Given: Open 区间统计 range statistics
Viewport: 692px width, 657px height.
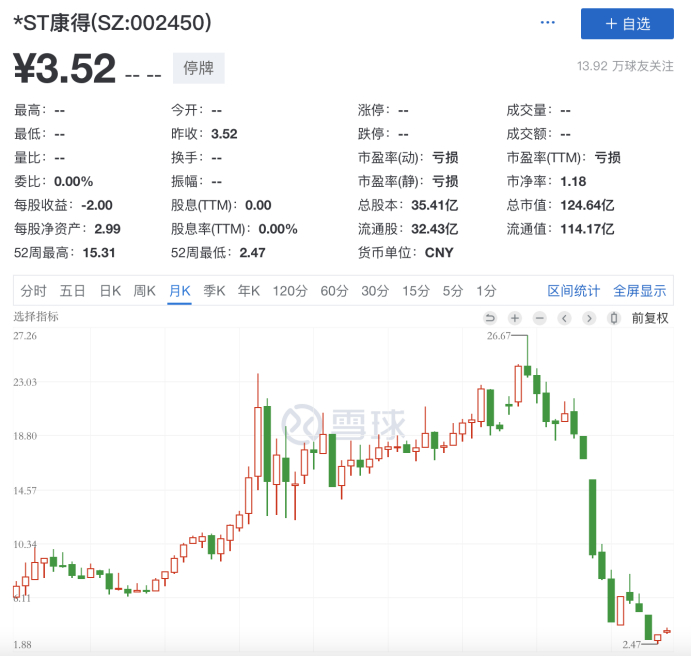Looking at the screenshot, I should click(574, 291).
